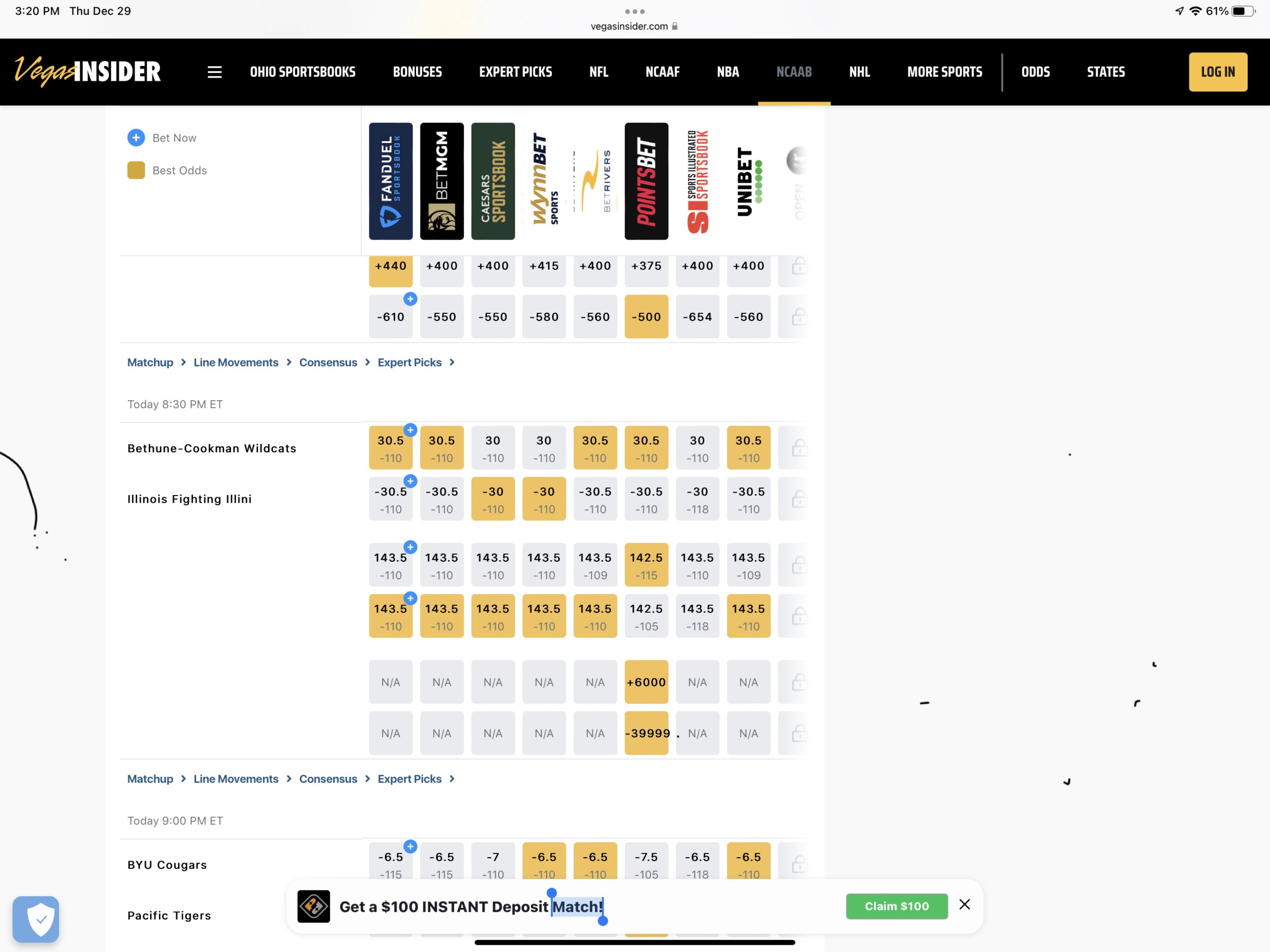Viewport: 1270px width, 952px height.
Task: Close the deposit match banner
Action: click(x=965, y=905)
